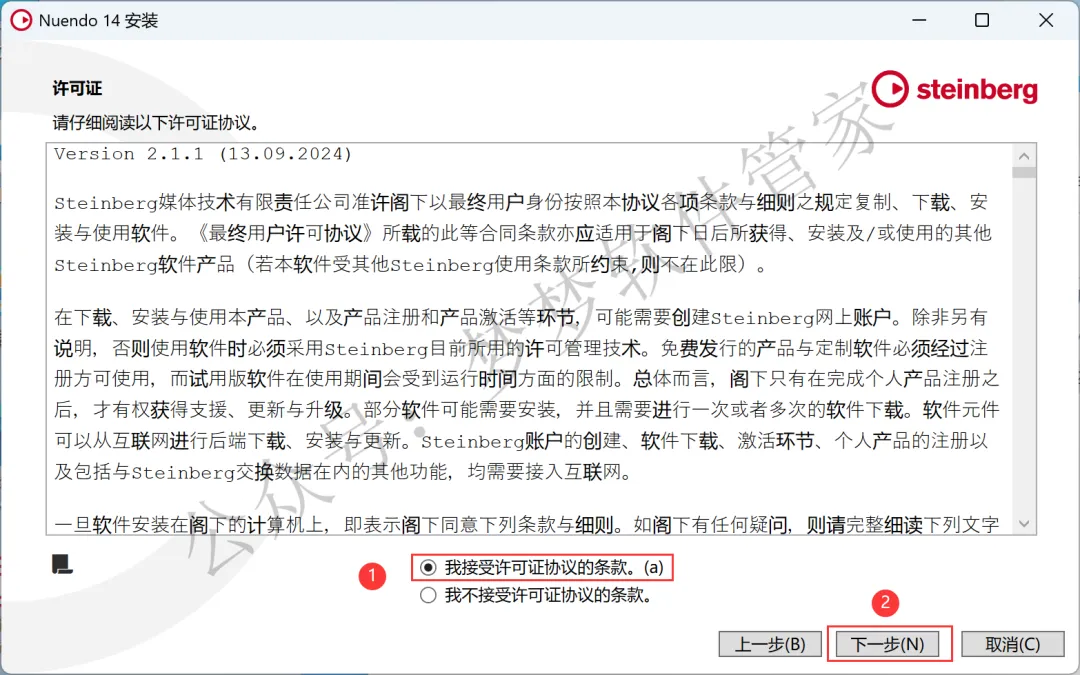Click the Nuendo installer icon in title bar
Image resolution: width=1080 pixels, height=675 pixels.
tap(21, 20)
